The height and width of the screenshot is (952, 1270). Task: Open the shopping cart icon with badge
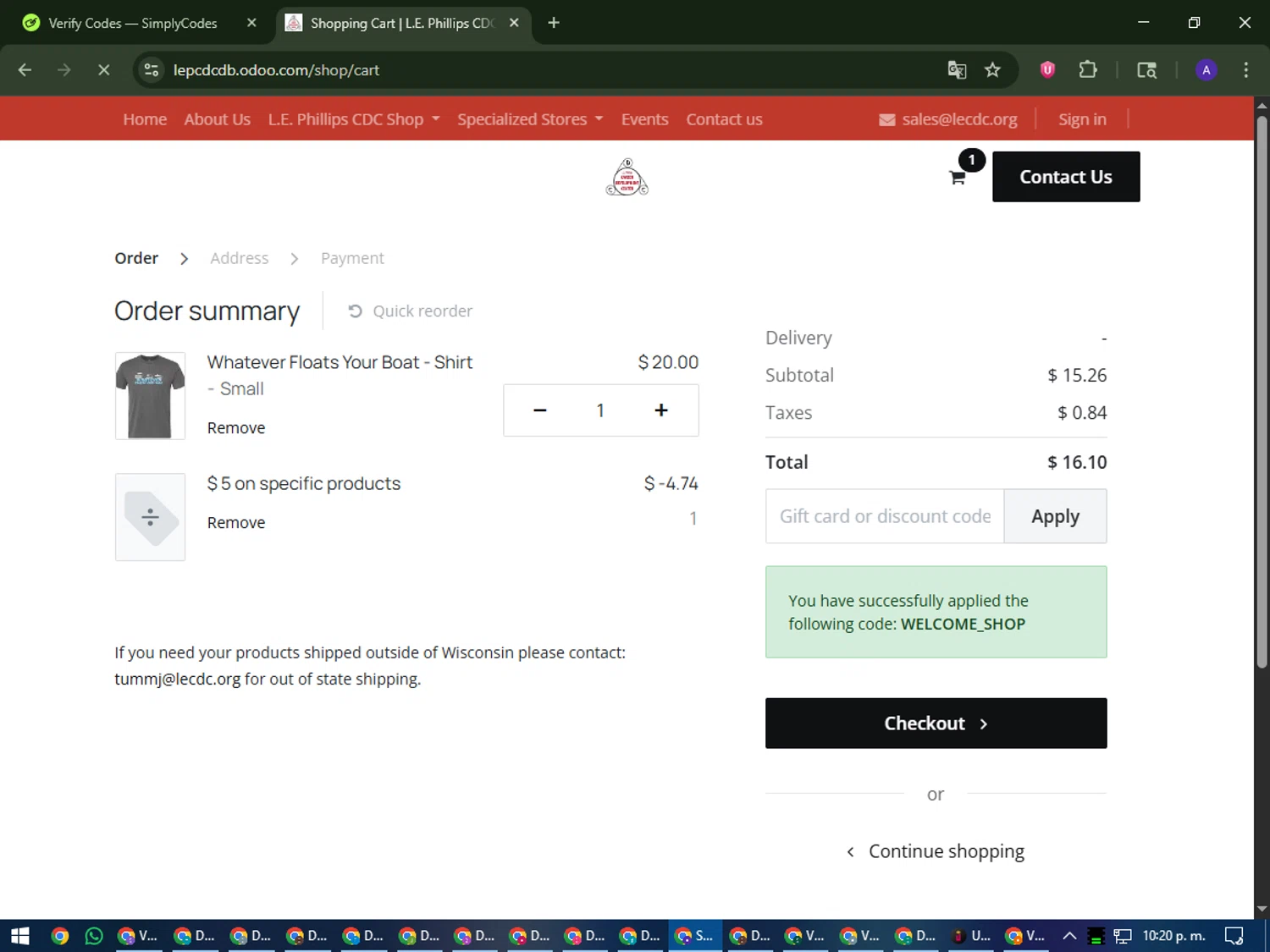[959, 175]
